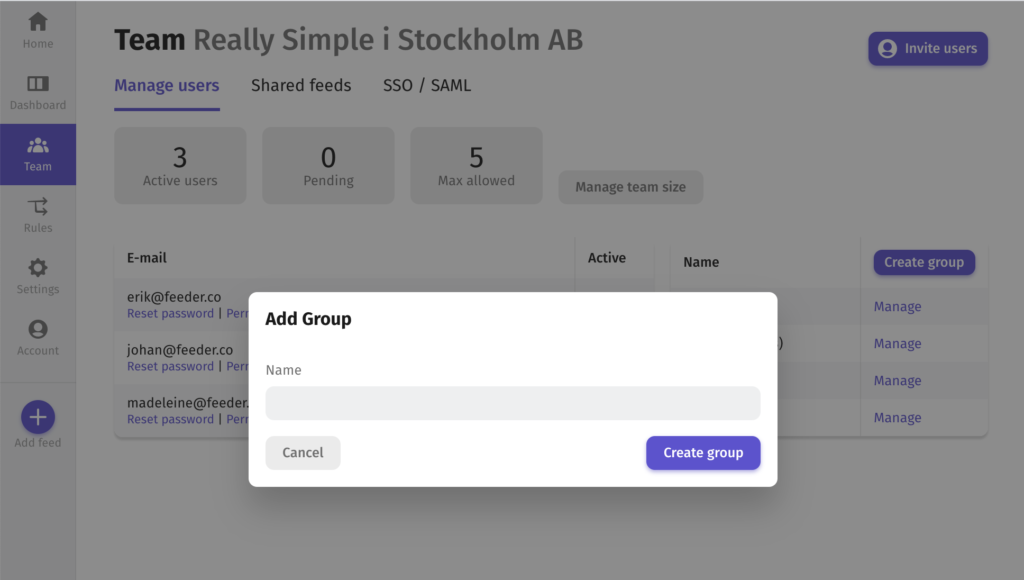
Task: Click the group Name input field
Action: point(513,403)
